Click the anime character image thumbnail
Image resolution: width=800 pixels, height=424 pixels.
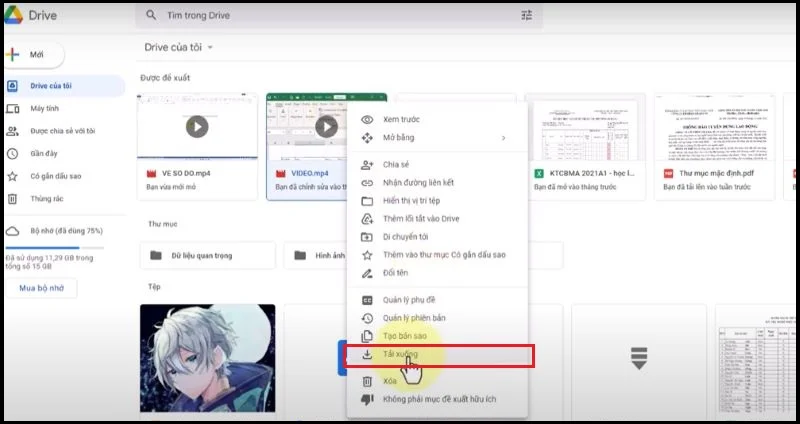coord(208,358)
